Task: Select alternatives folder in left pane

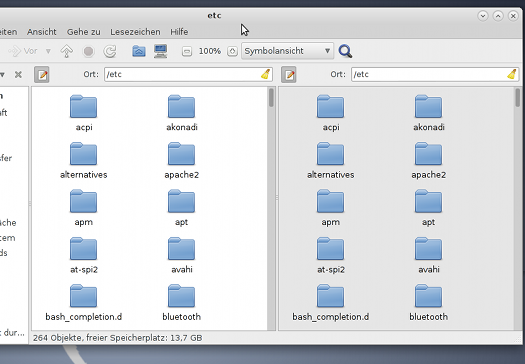Action: pyautogui.click(x=84, y=160)
